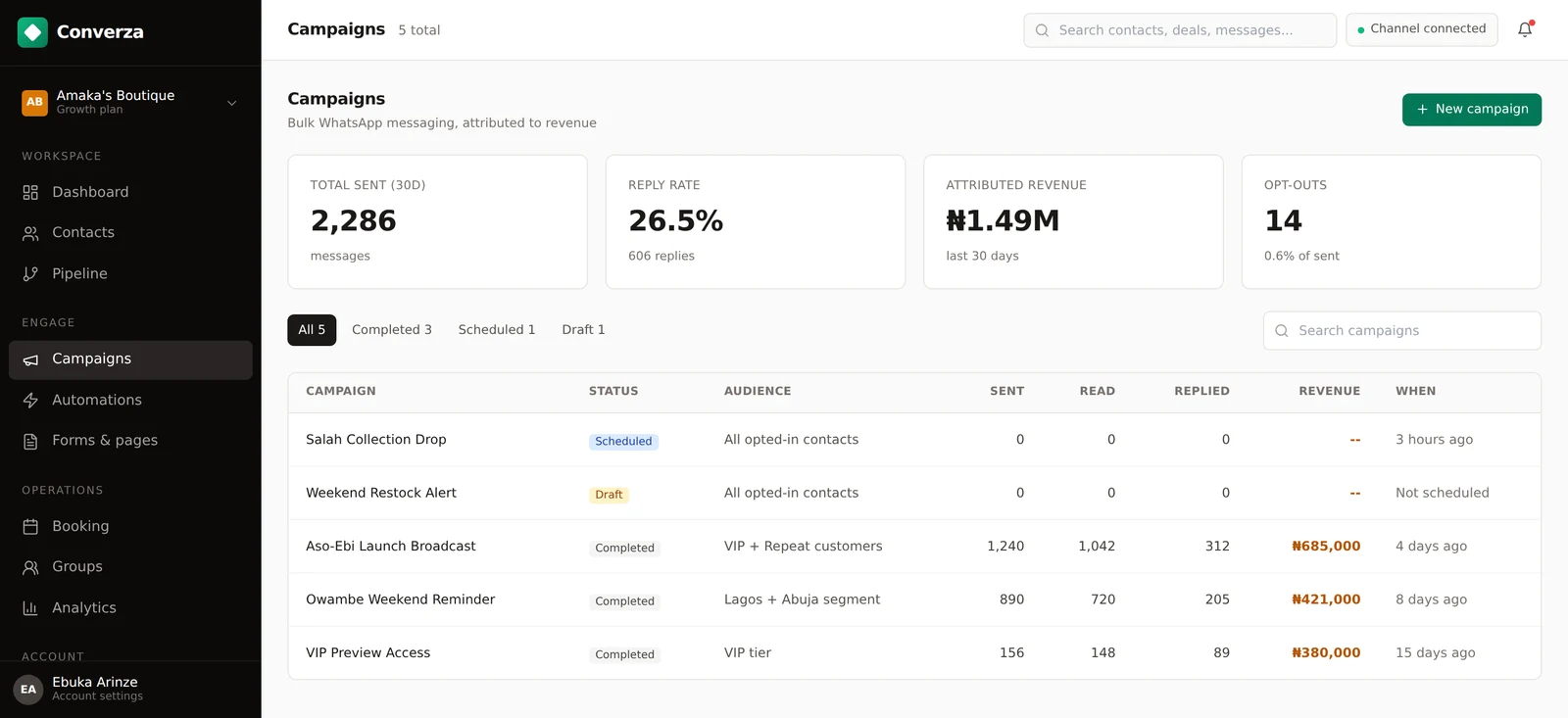Screen dimensions: 1568x718
Task: Go to Contacts in sidebar
Action: click(130, 233)
